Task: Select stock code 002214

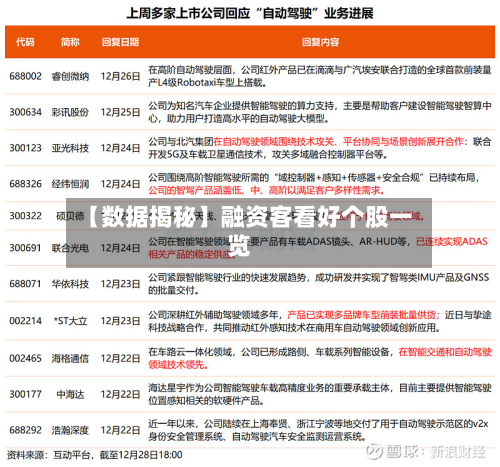Action: tap(26, 321)
